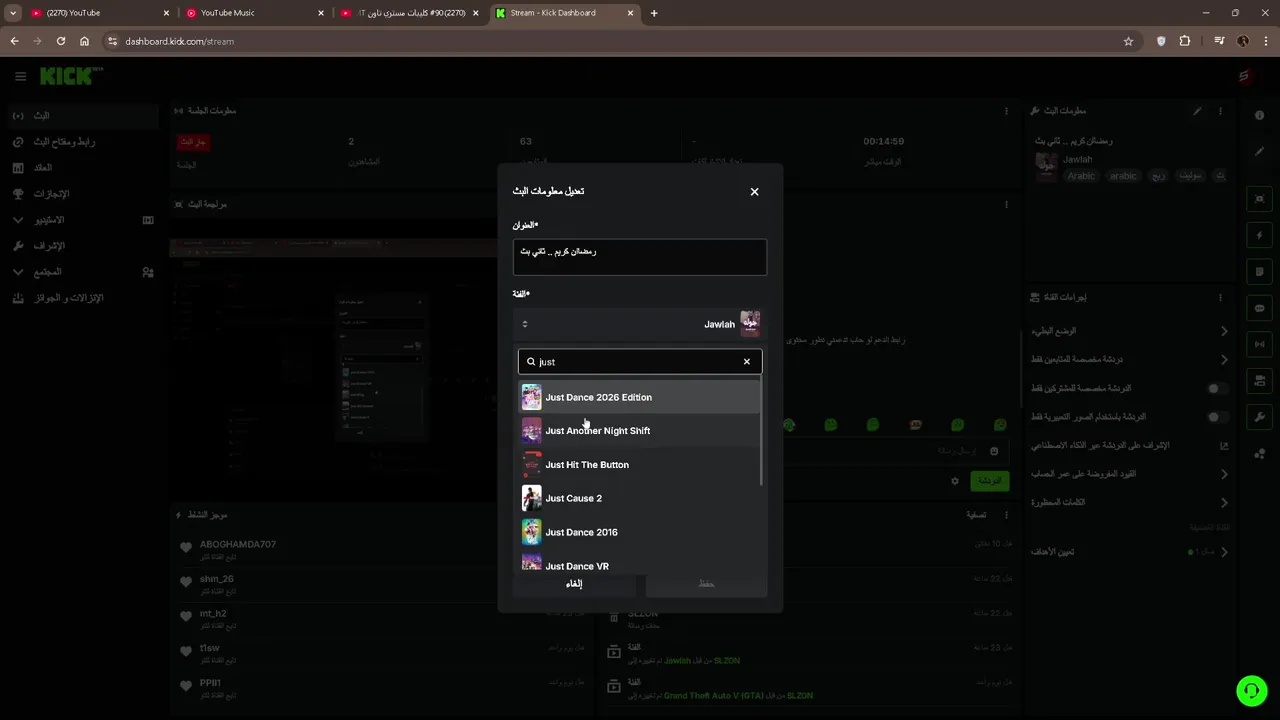Reload the page in browser toolbar
This screenshot has width=1280, height=720.
(x=61, y=41)
